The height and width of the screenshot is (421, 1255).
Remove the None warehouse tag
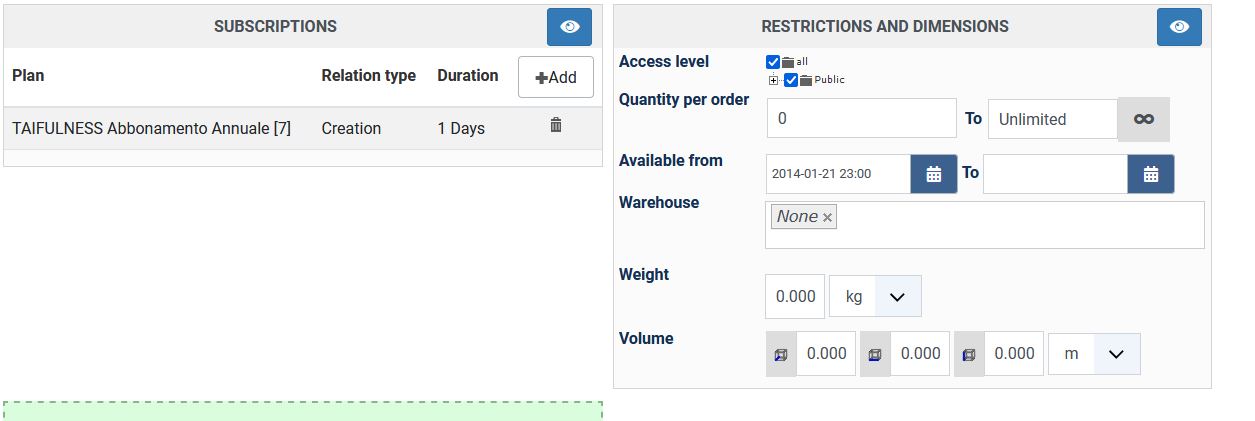pos(827,218)
